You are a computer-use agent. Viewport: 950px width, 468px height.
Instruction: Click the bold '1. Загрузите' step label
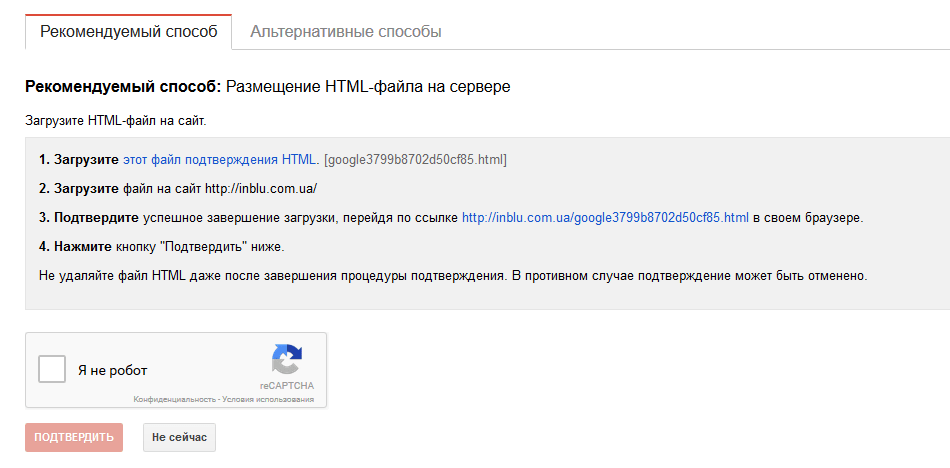79,159
